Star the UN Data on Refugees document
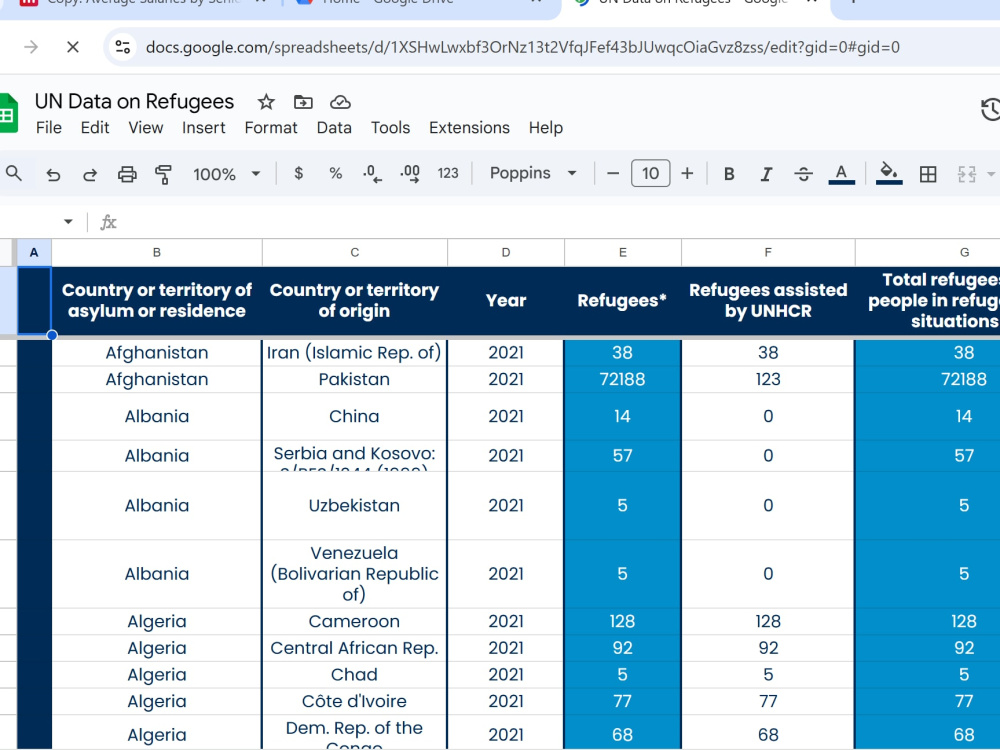Image resolution: width=1000 pixels, height=750 pixels. 266,102
